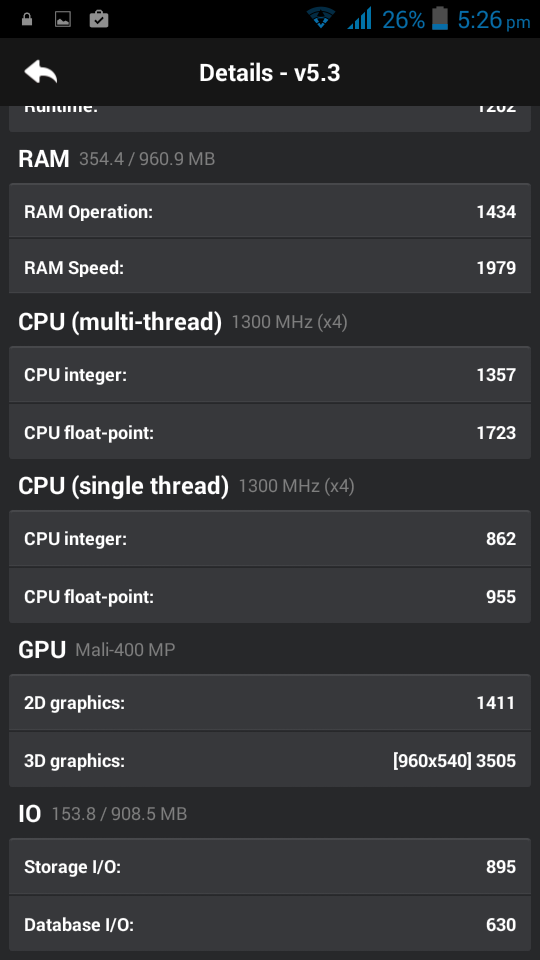Tap the Wi-Fi status icon

point(321,18)
